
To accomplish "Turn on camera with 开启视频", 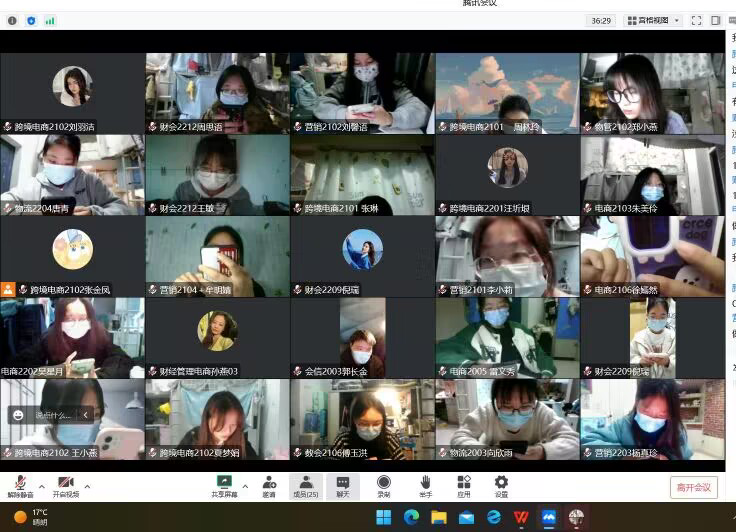I will [64, 485].
